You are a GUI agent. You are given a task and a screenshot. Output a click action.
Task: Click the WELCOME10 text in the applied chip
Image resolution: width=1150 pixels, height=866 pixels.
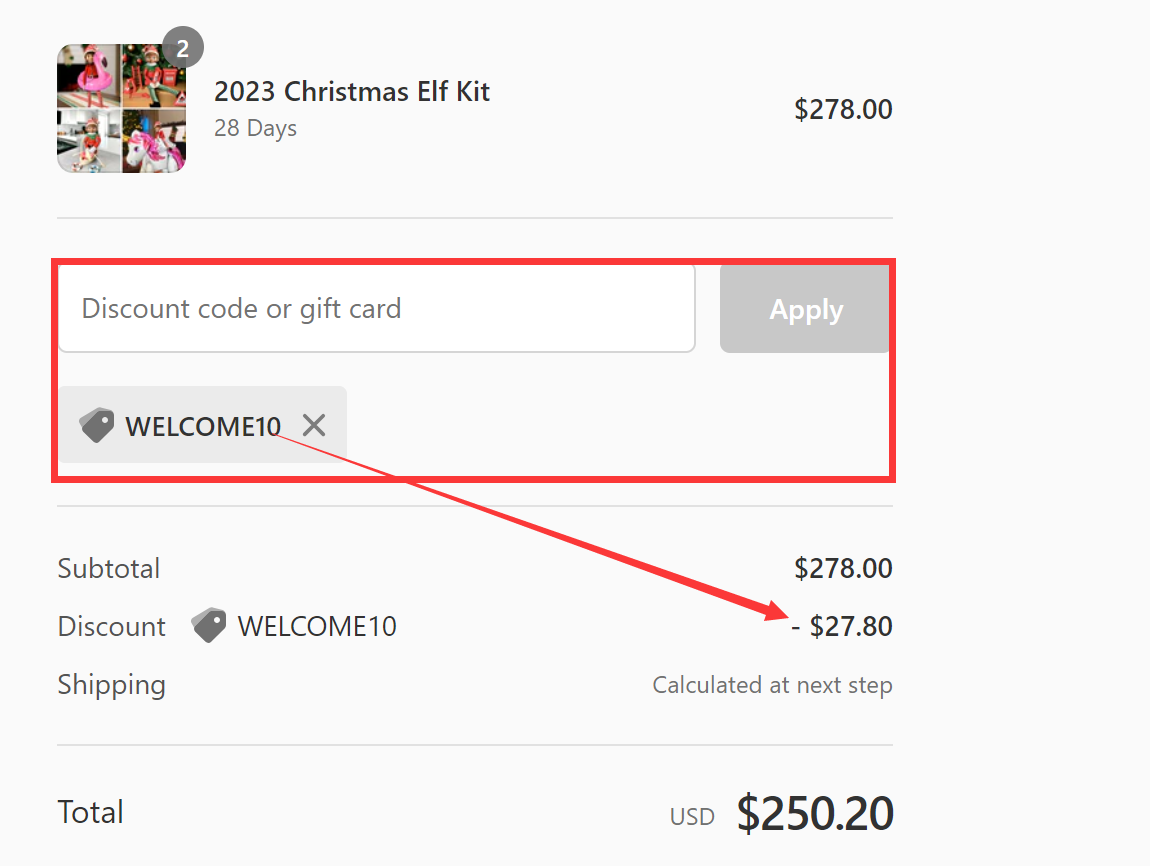(x=203, y=426)
